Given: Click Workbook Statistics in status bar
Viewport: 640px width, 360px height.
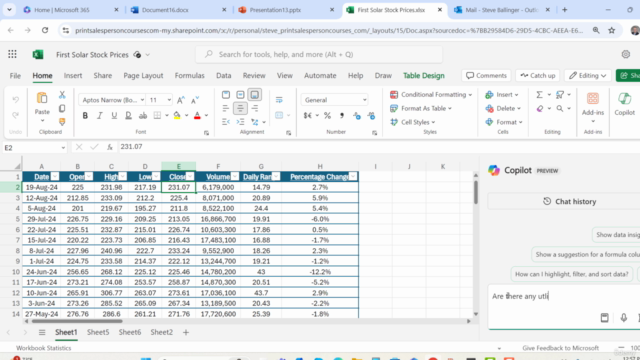Looking at the screenshot, I should pyautogui.click(x=44, y=348).
